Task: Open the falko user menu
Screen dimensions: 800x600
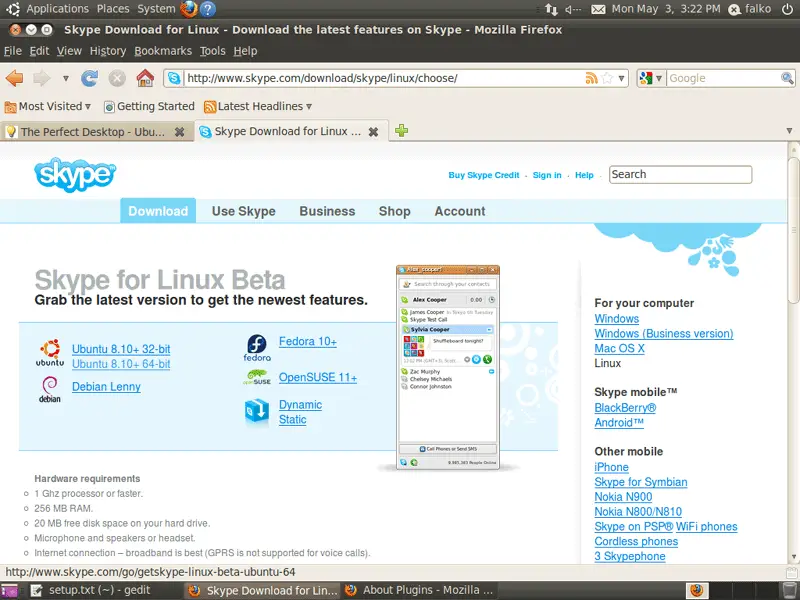Action: pyautogui.click(x=750, y=9)
